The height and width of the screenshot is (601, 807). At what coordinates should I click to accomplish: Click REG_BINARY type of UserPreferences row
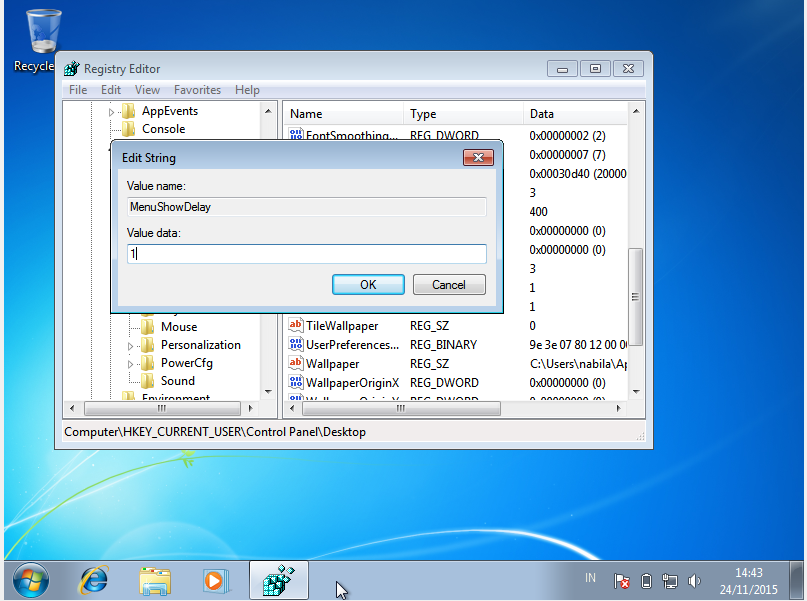coord(443,345)
